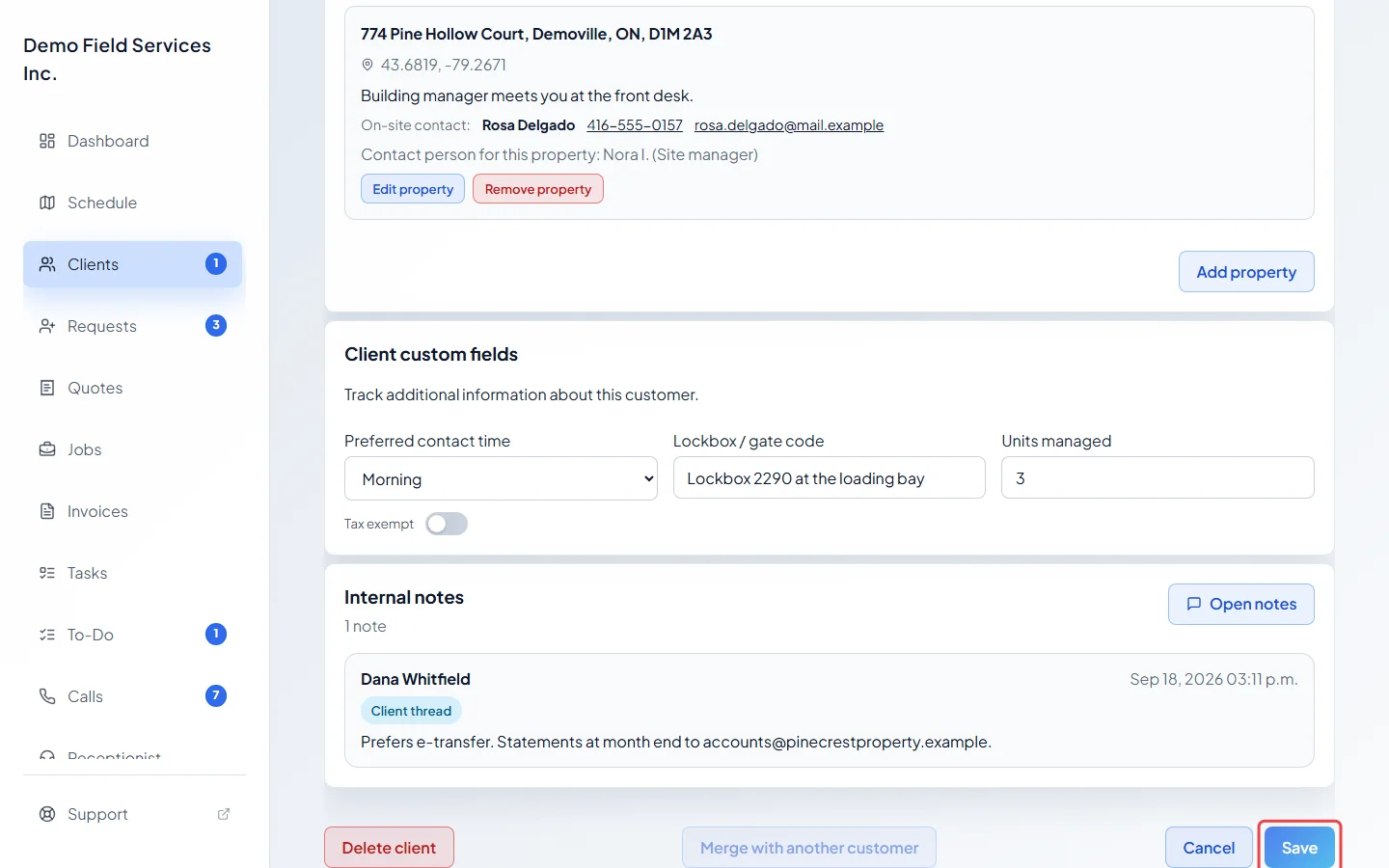This screenshot has height=868, width=1389.
Task: Click the Open notes speech bubble icon
Action: 1194,604
